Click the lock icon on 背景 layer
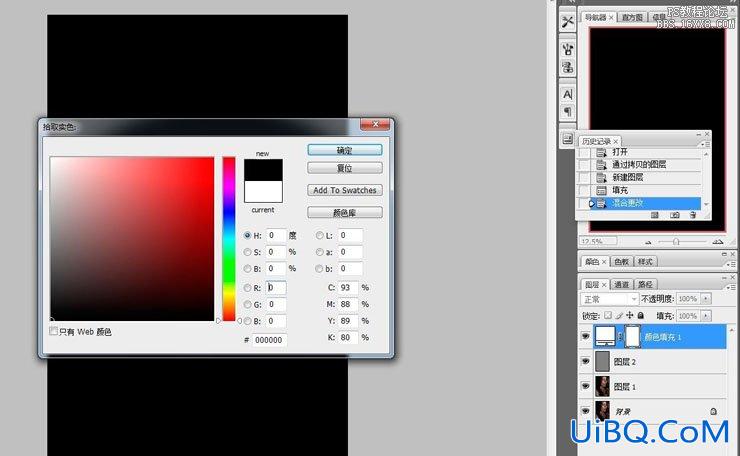This screenshot has width=740, height=456. (x=713, y=412)
